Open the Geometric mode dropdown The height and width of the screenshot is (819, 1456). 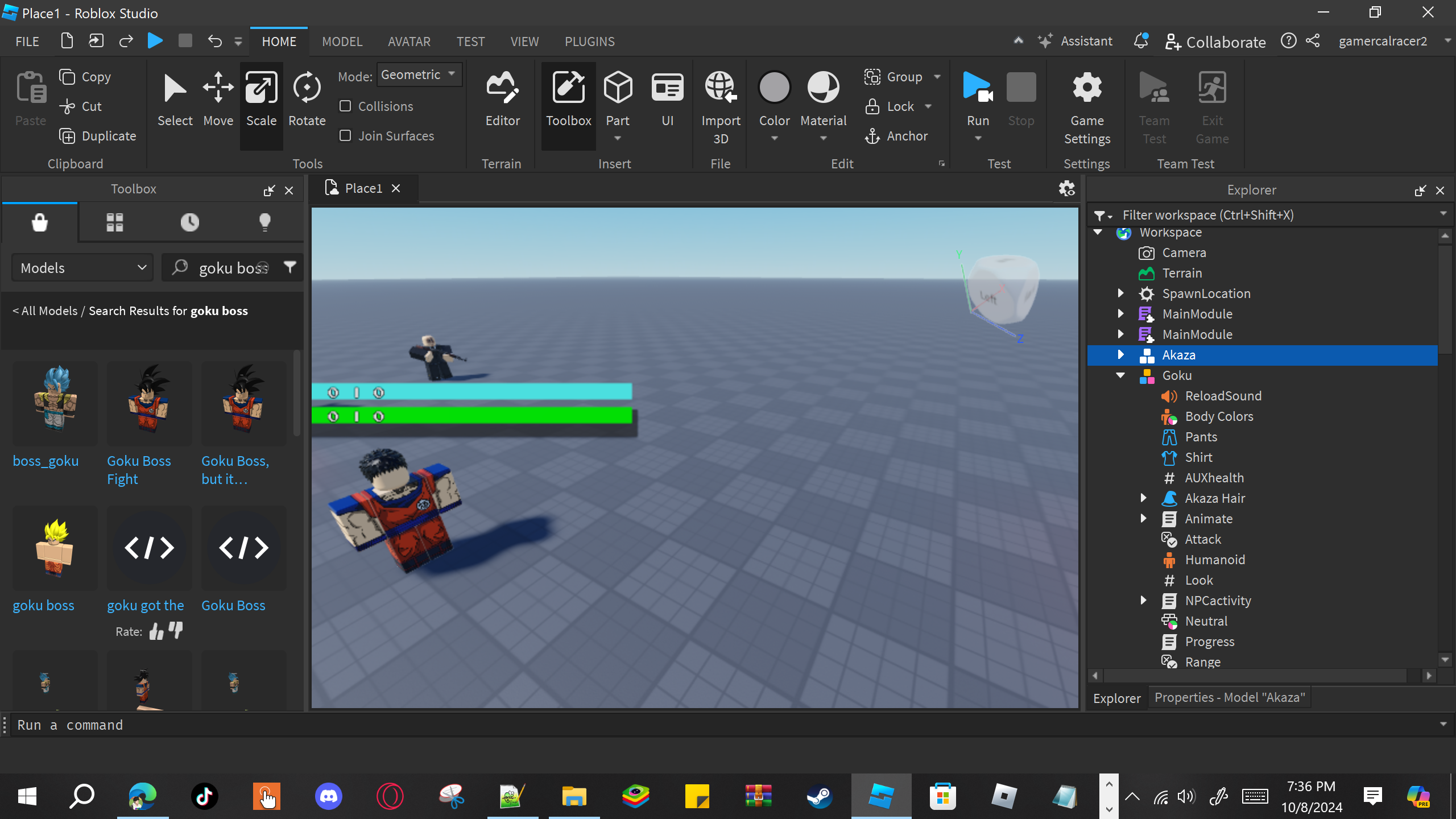coord(419,75)
